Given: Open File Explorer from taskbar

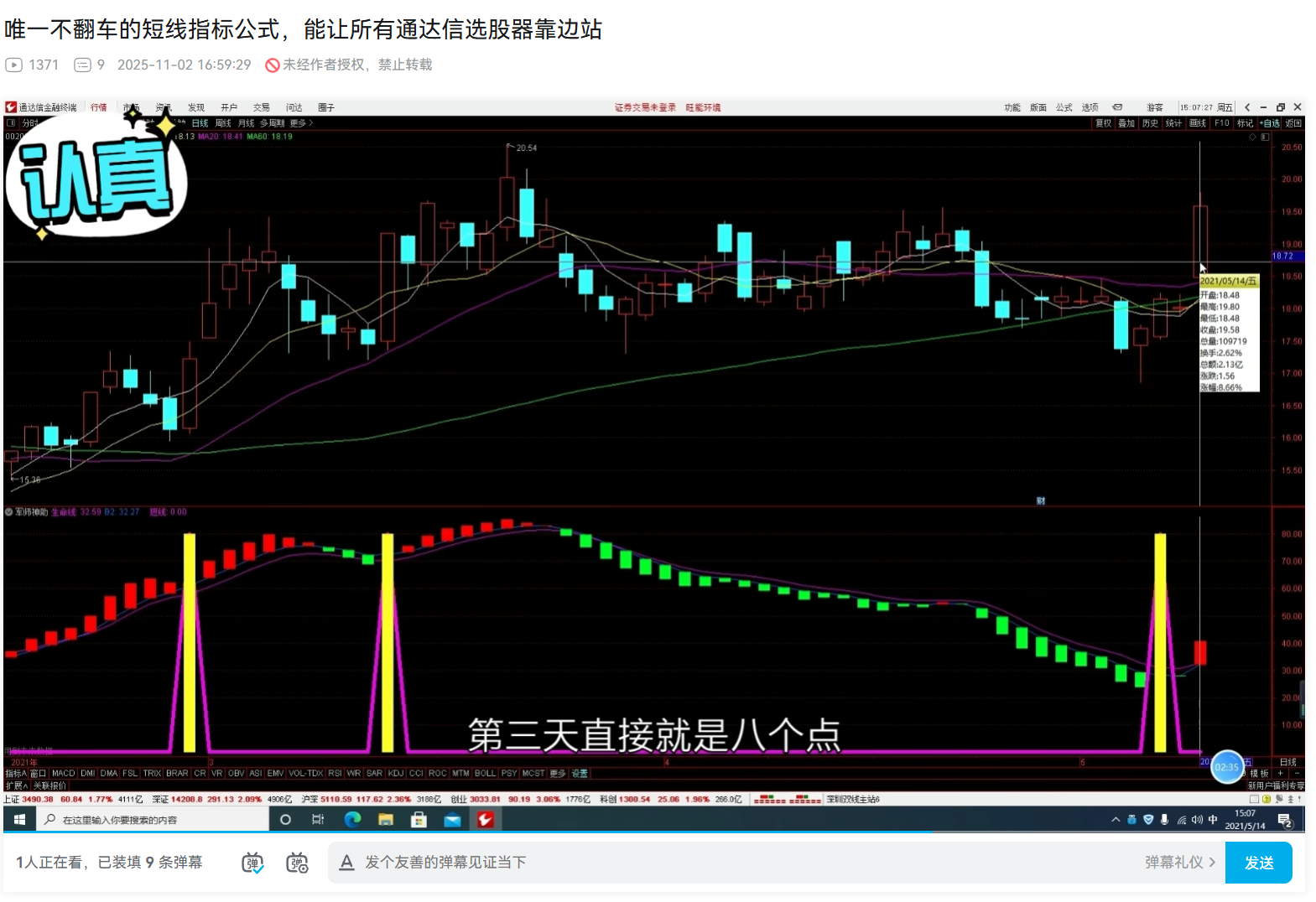Looking at the screenshot, I should tap(386, 820).
